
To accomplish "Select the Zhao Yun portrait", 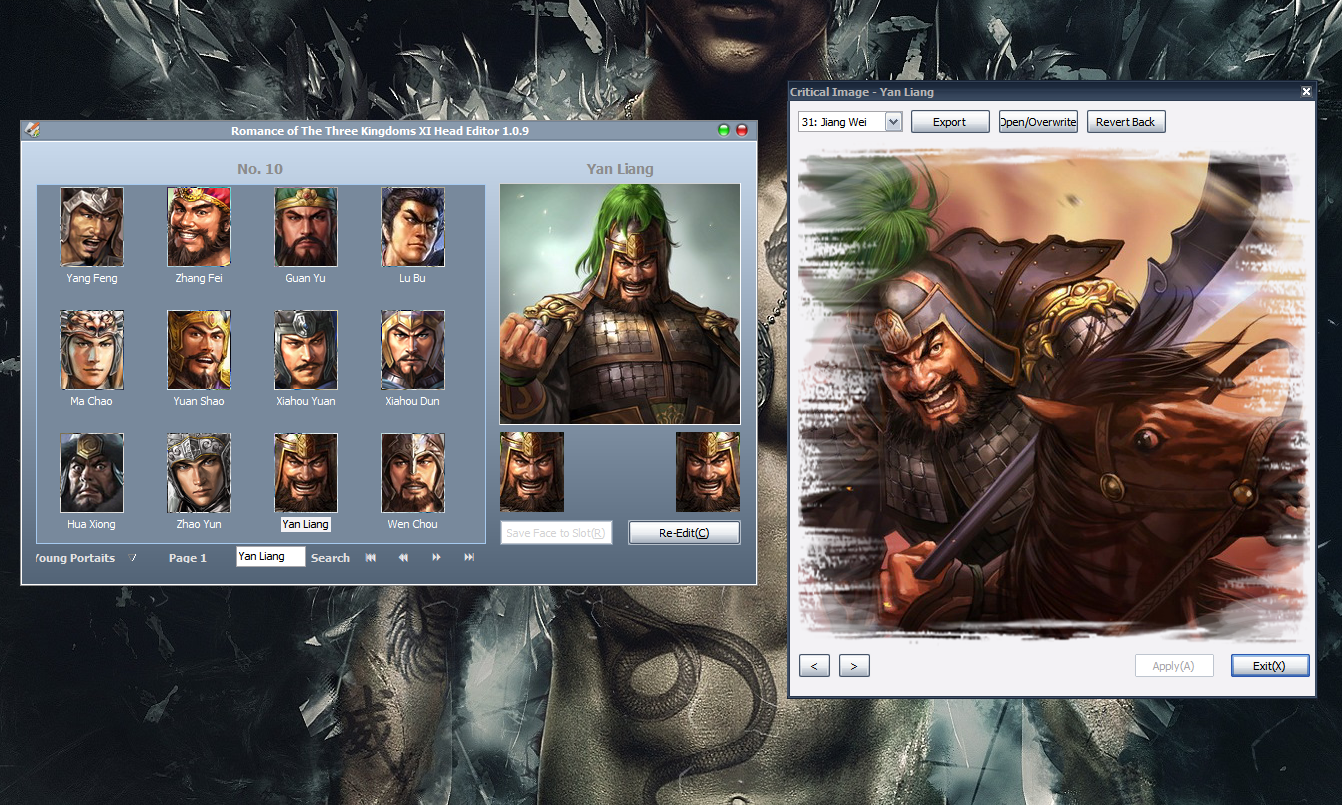I will coord(199,472).
